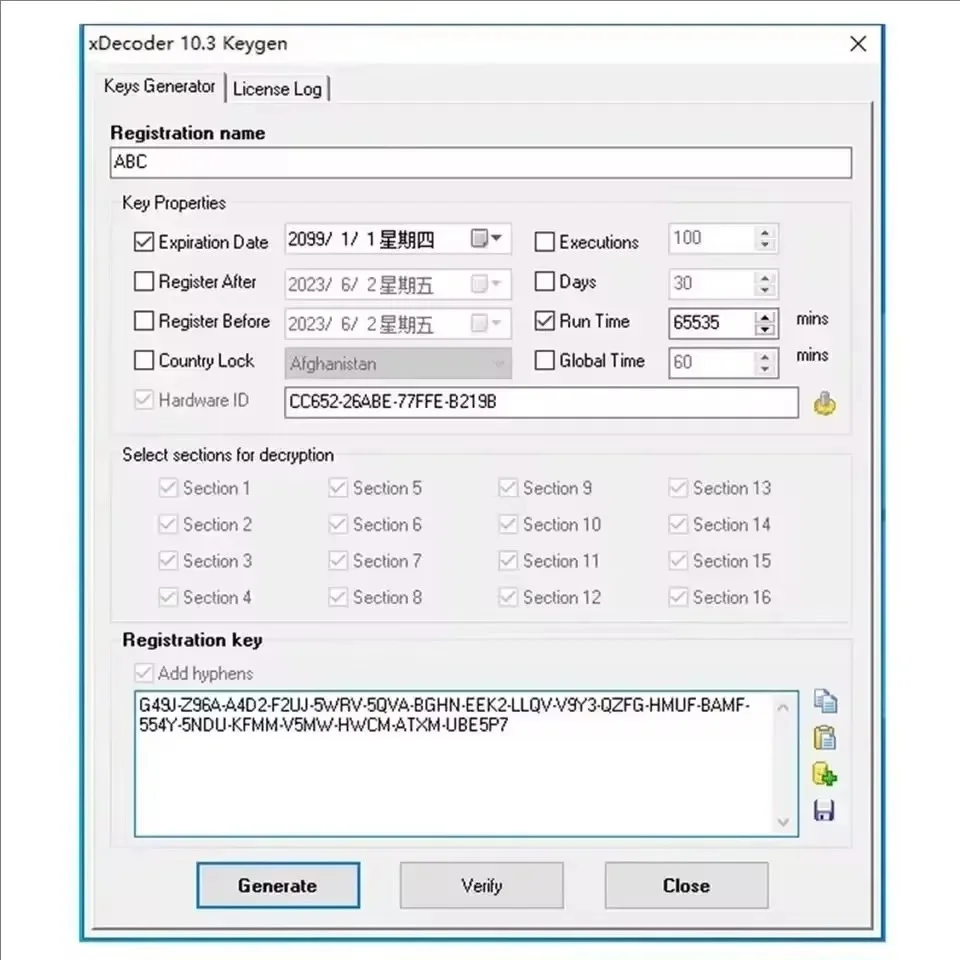Viewport: 960px width, 960px height.
Task: Copy the registration key to clipboard
Action: [825, 702]
